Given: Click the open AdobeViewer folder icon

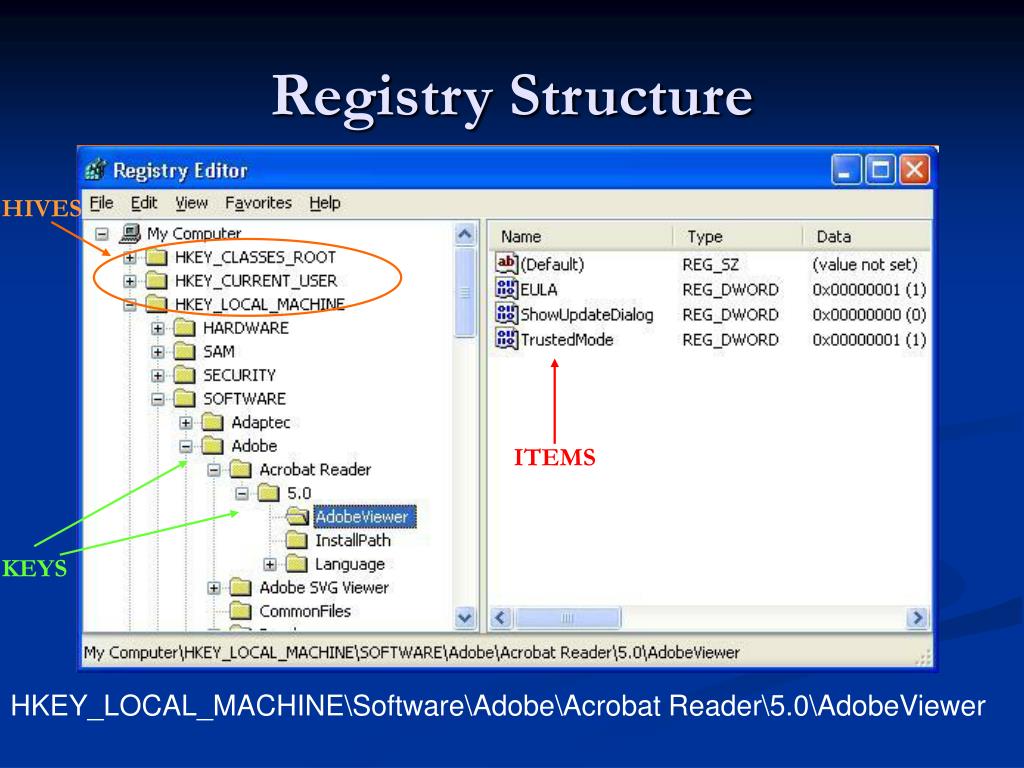Looking at the screenshot, I should point(297,516).
